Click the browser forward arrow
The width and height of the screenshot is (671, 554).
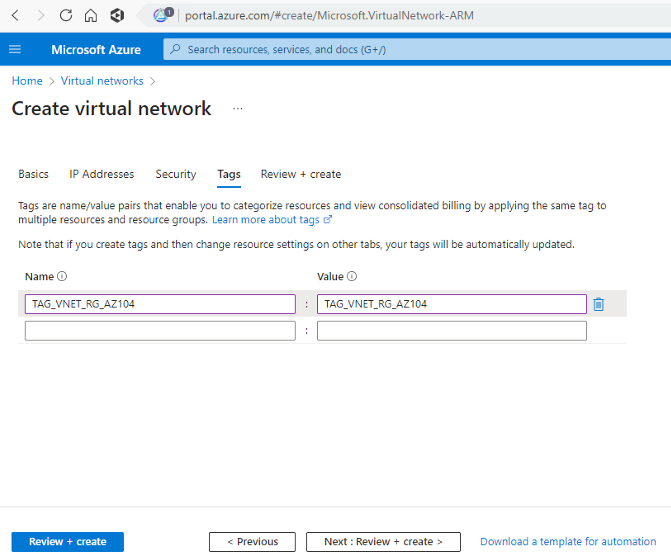[41, 16]
